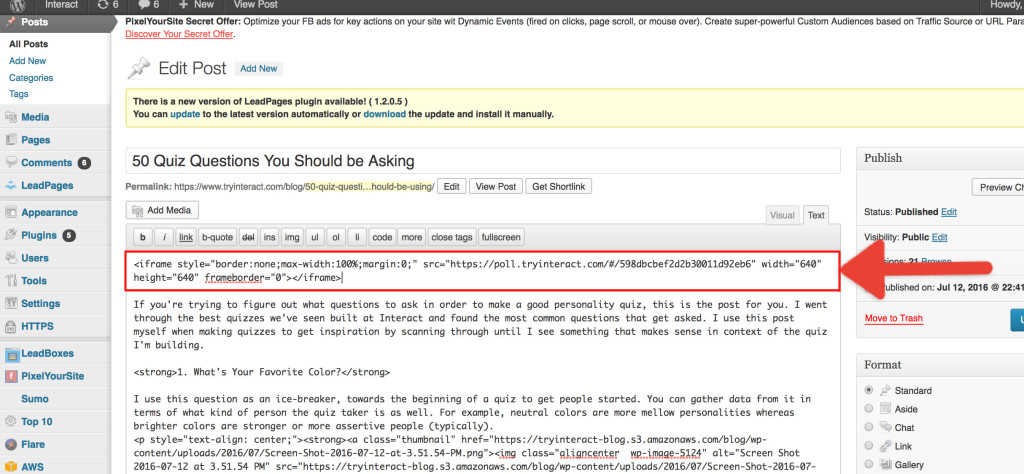The image size is (1024, 474).
Task: Click the AWS icon in sidebar
Action: 11,467
